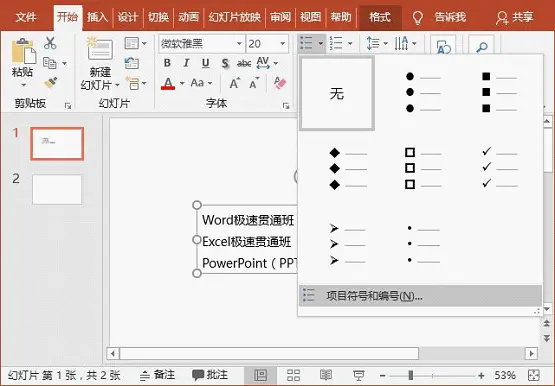Screen dimensions: 555x386
Task: Open the numbering list dropdown arrow
Action: point(350,44)
